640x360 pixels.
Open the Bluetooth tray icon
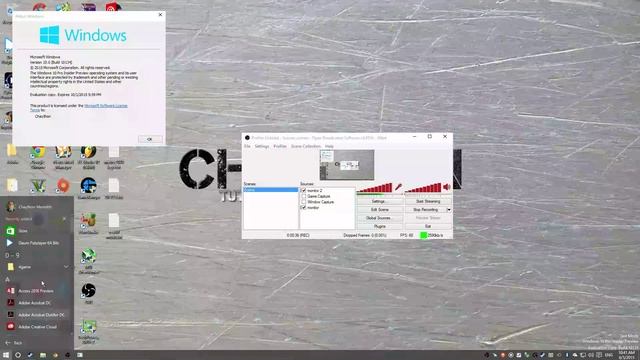click(x=567, y=355)
